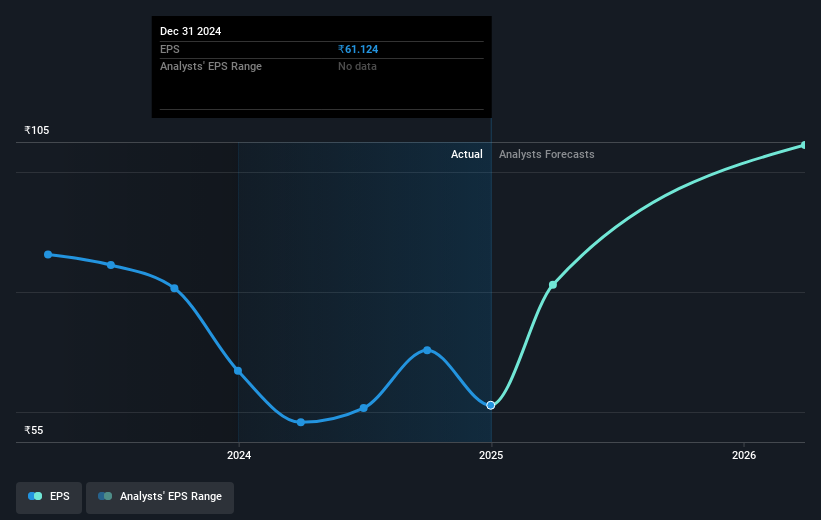Click the ₹105 y-axis label
Screen dimensions: 821x520
pos(37,130)
